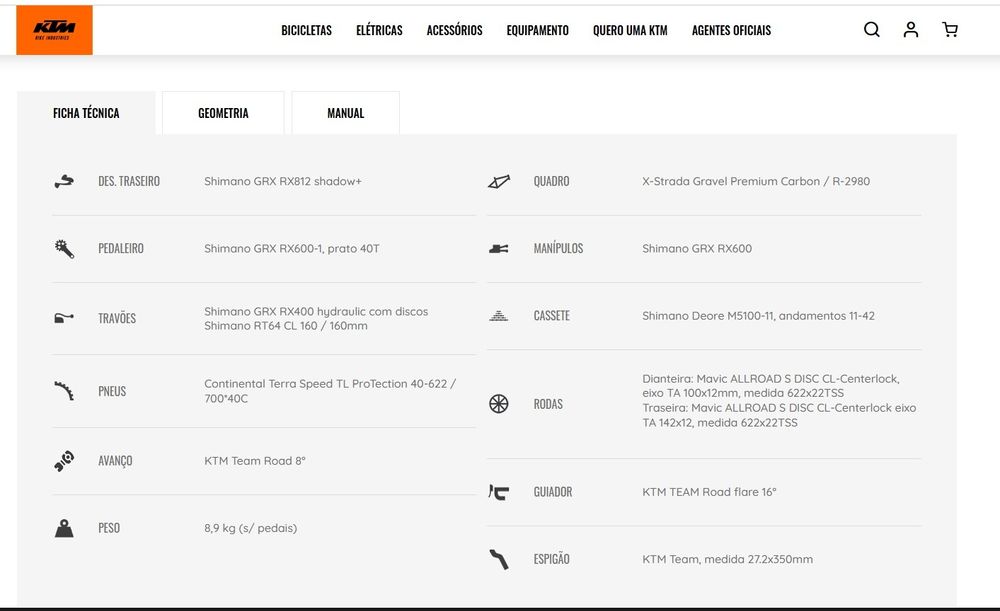Click the 'Shimano GRX RX600' shifters value
The image size is (1000, 611).
pos(696,248)
